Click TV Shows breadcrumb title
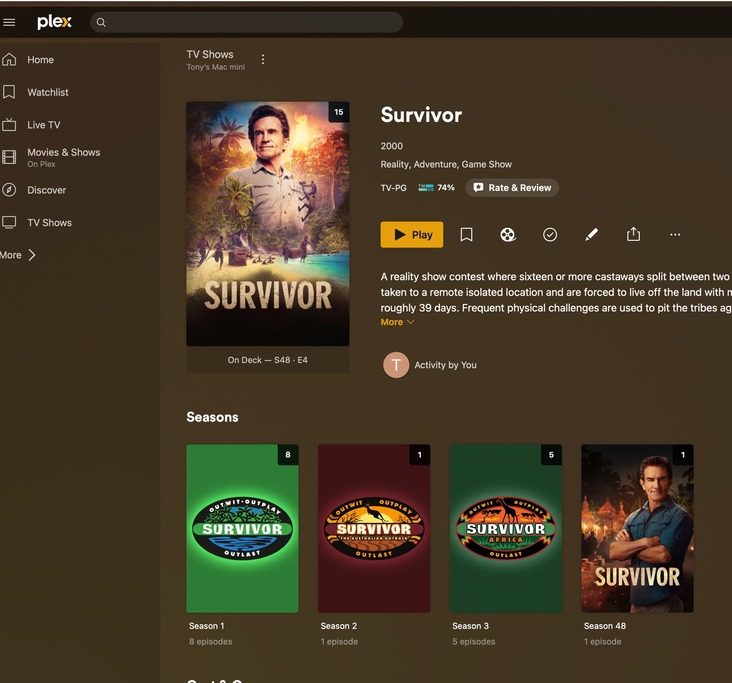 click(210, 54)
